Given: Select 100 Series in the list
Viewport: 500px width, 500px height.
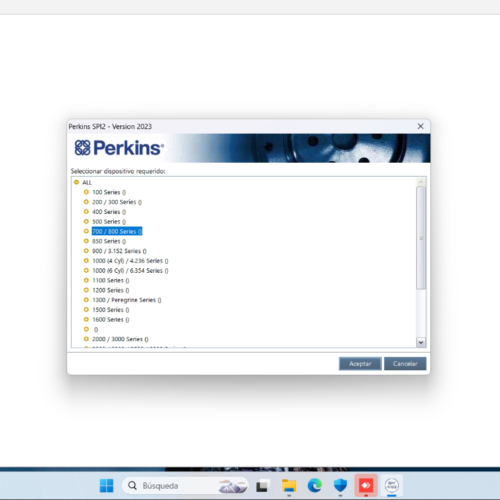Looking at the screenshot, I should point(109,192).
